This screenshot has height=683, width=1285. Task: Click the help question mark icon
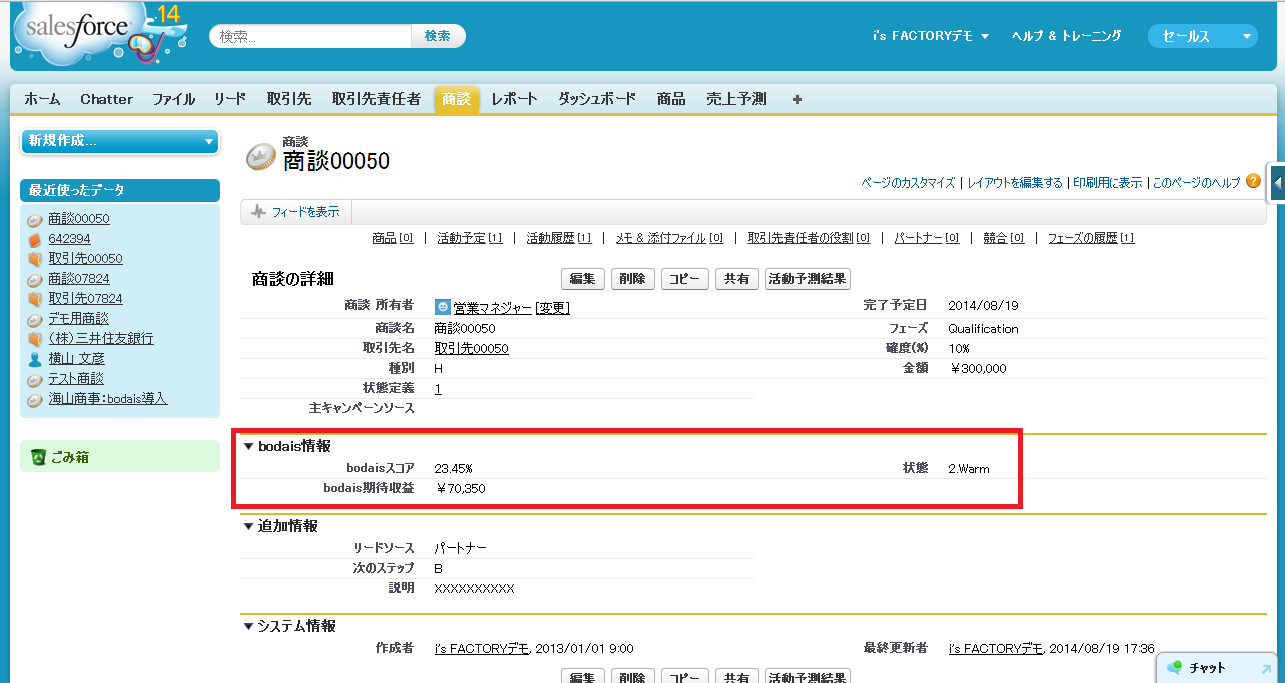tap(1253, 181)
